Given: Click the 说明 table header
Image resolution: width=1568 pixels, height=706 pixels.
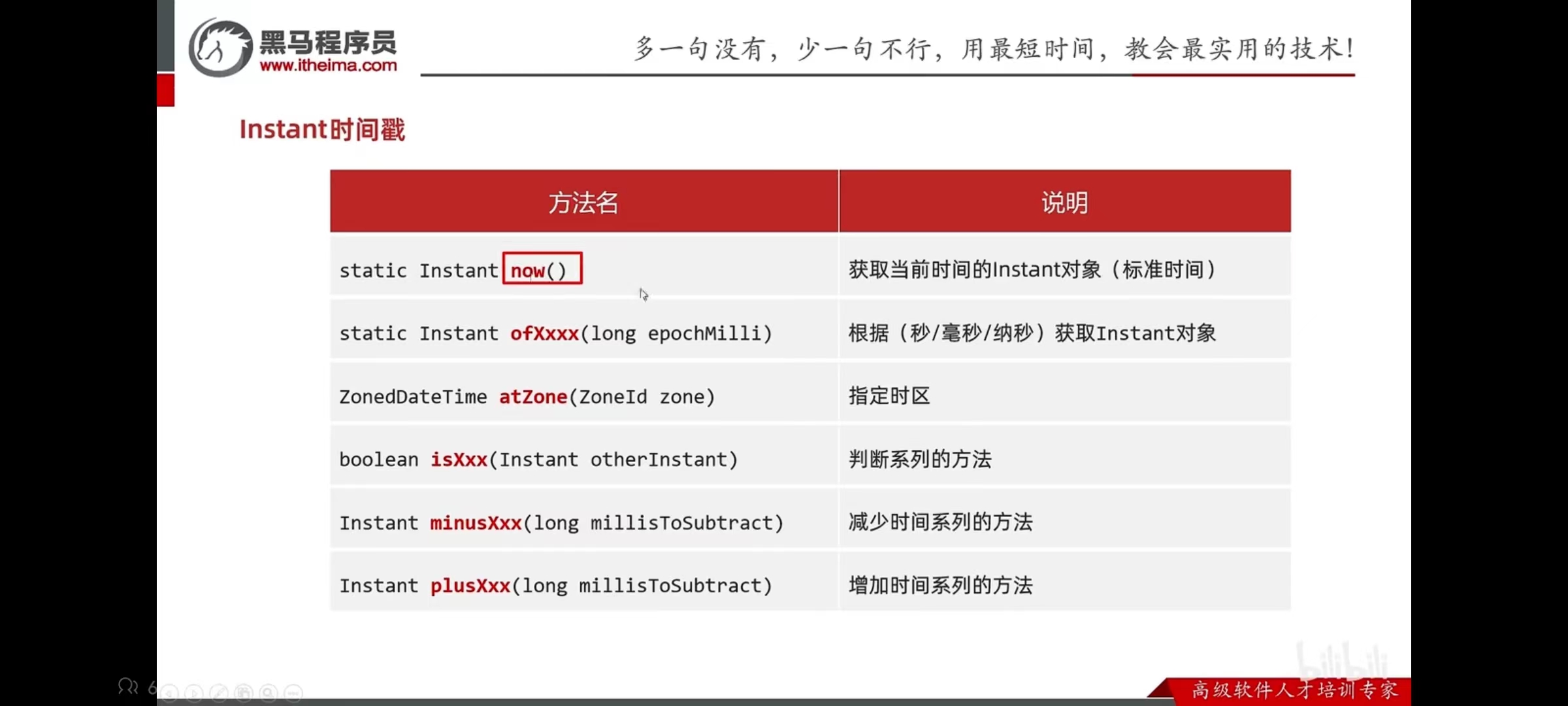Looking at the screenshot, I should pyautogui.click(x=1064, y=202).
